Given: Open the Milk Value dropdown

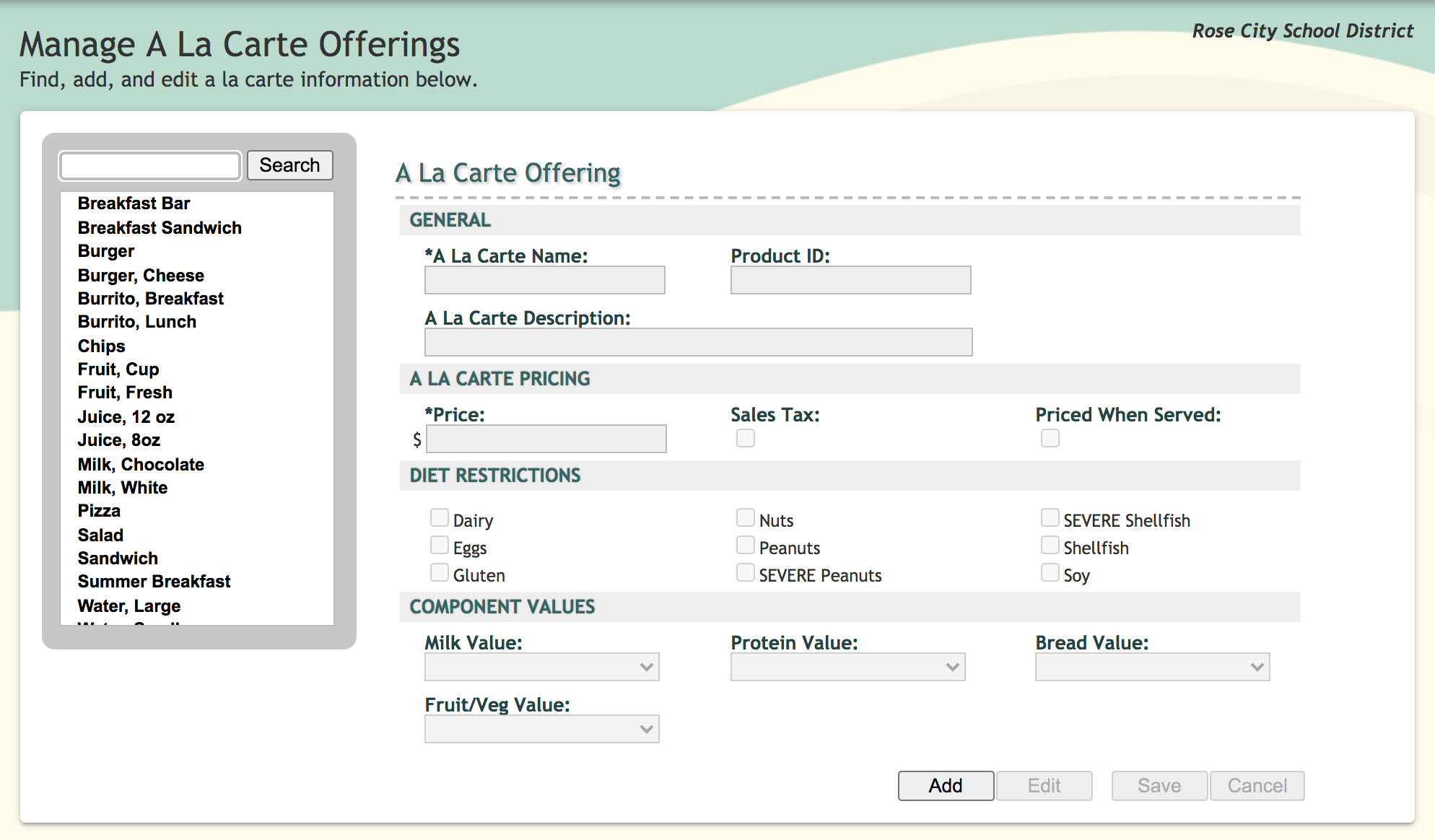Looking at the screenshot, I should (542, 667).
